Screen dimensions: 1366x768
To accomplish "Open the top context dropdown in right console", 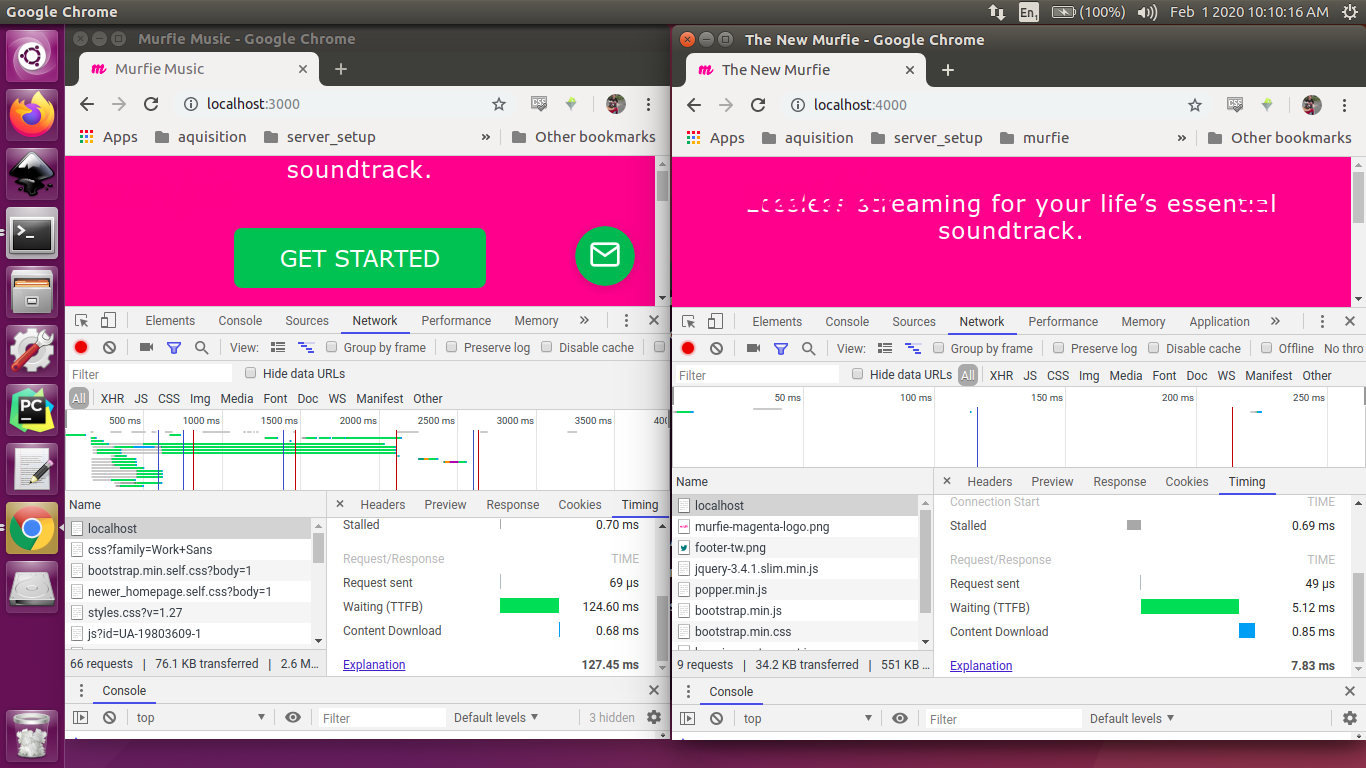I will pyautogui.click(x=810, y=718).
